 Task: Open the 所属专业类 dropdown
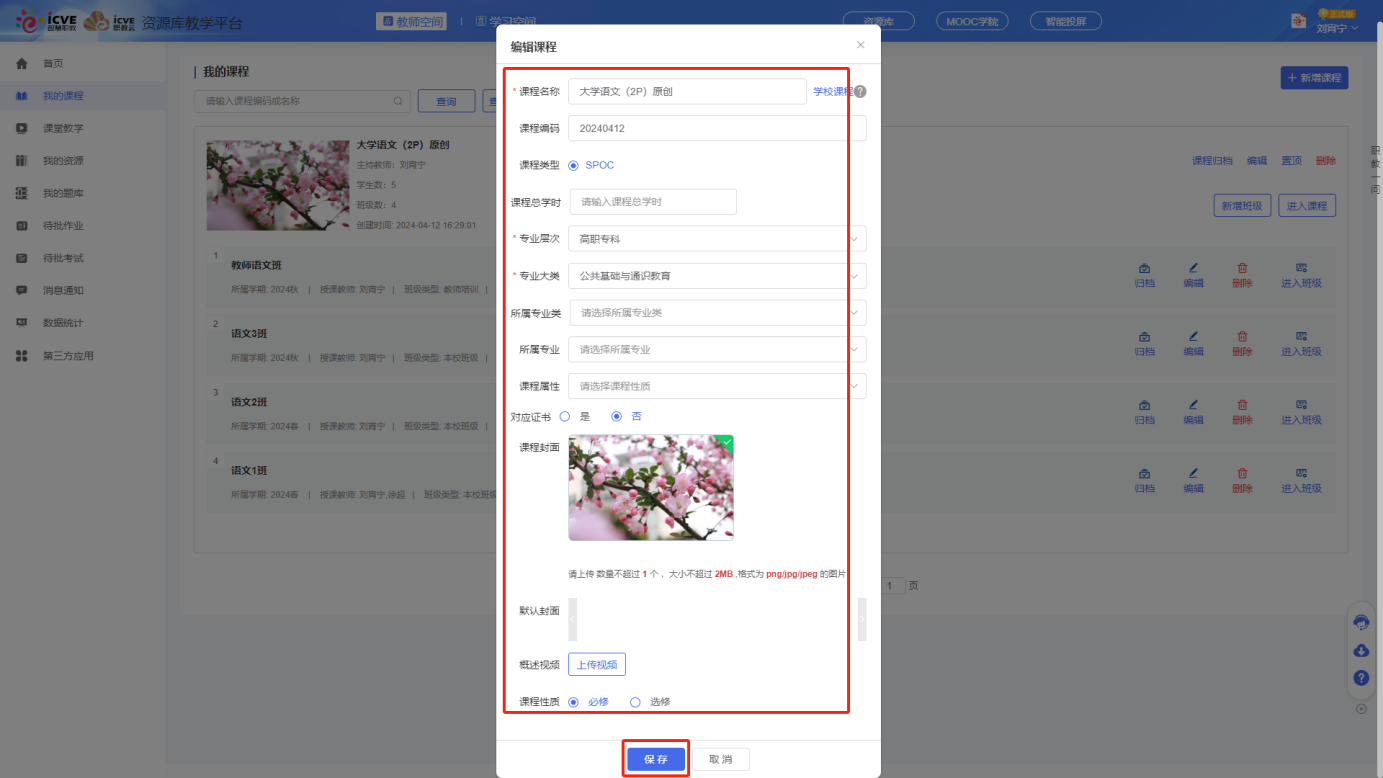click(x=717, y=313)
